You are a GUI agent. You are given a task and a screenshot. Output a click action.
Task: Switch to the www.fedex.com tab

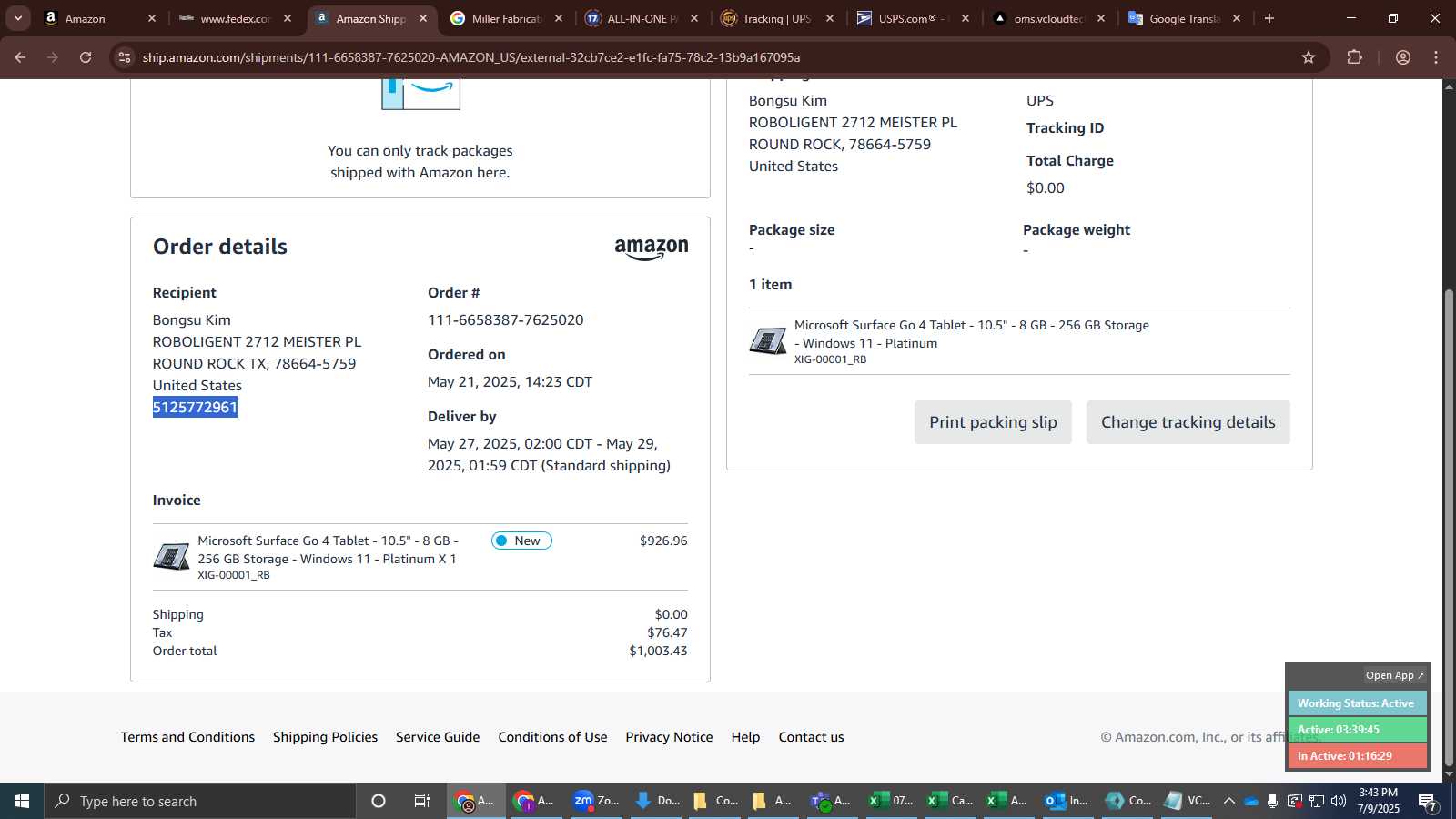235,18
